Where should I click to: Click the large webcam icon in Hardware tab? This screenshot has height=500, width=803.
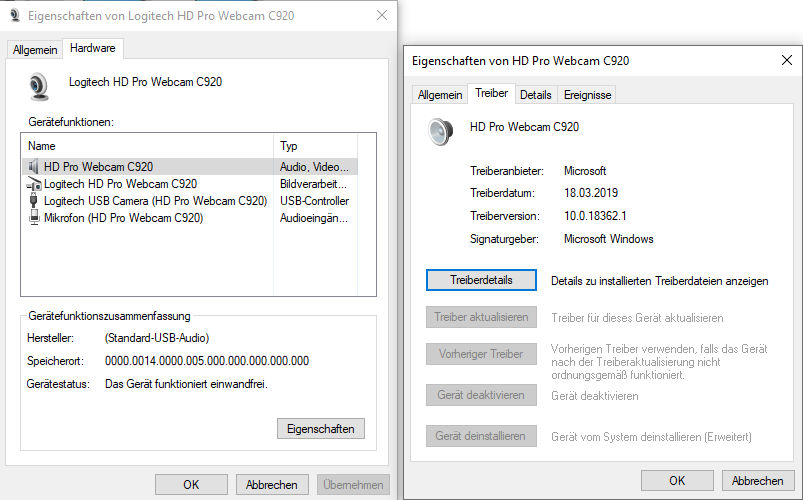[39, 87]
